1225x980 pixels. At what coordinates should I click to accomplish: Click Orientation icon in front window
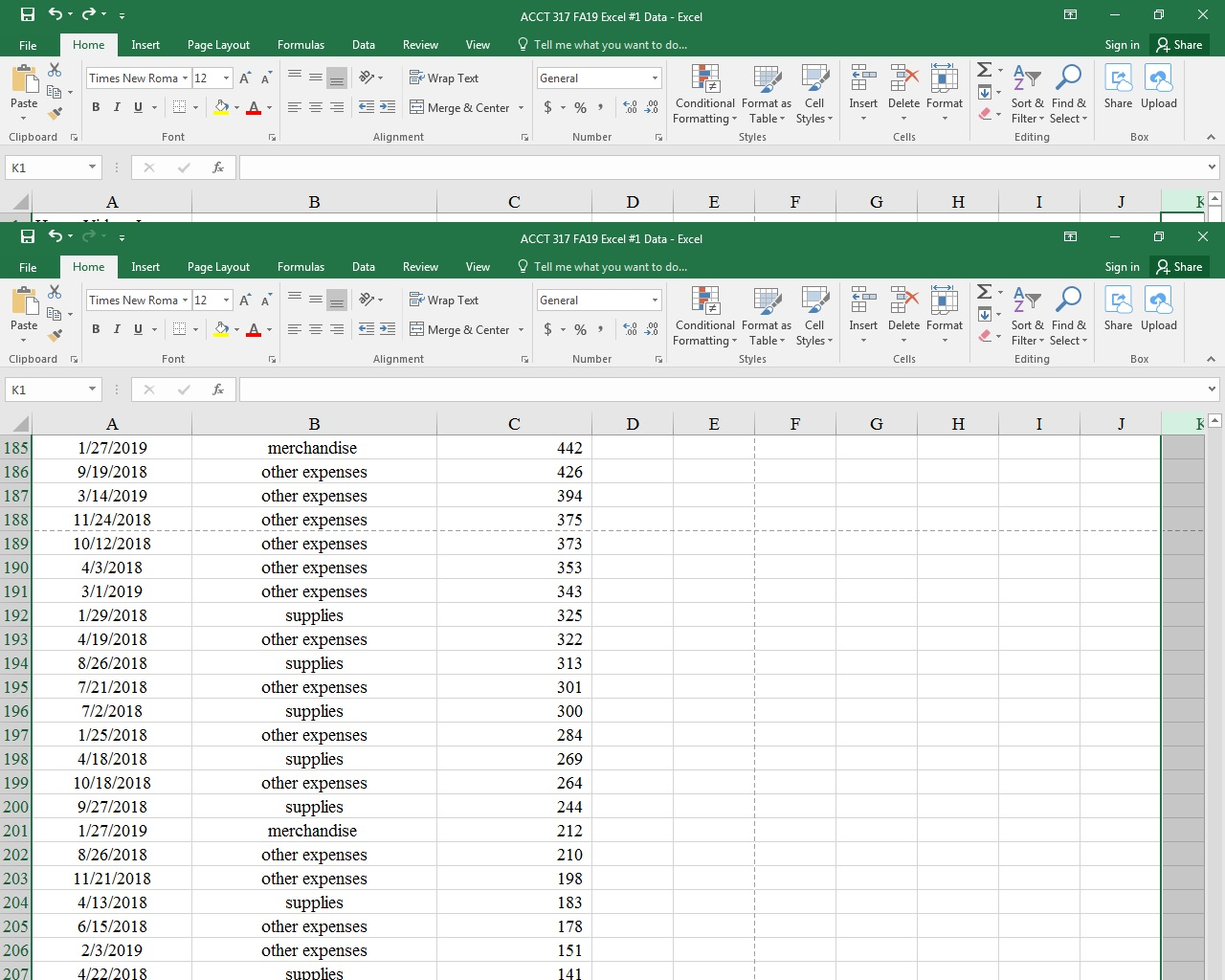click(x=367, y=300)
